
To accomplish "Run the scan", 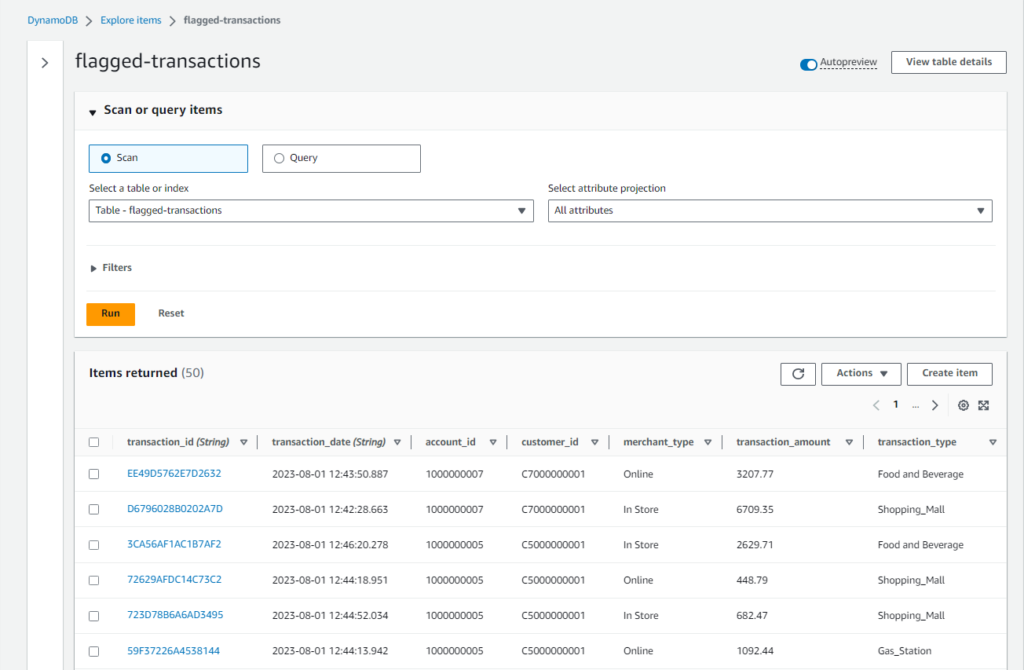I will (110, 313).
